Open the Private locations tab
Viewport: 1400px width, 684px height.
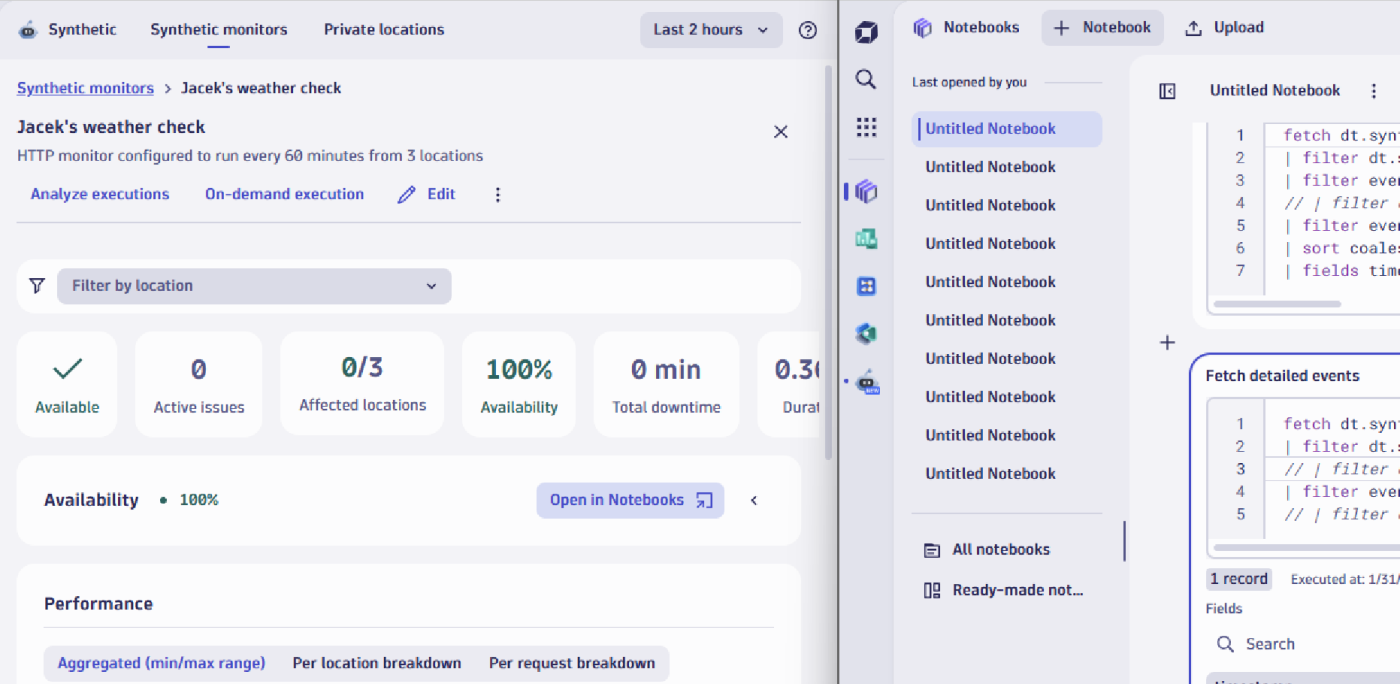383,29
